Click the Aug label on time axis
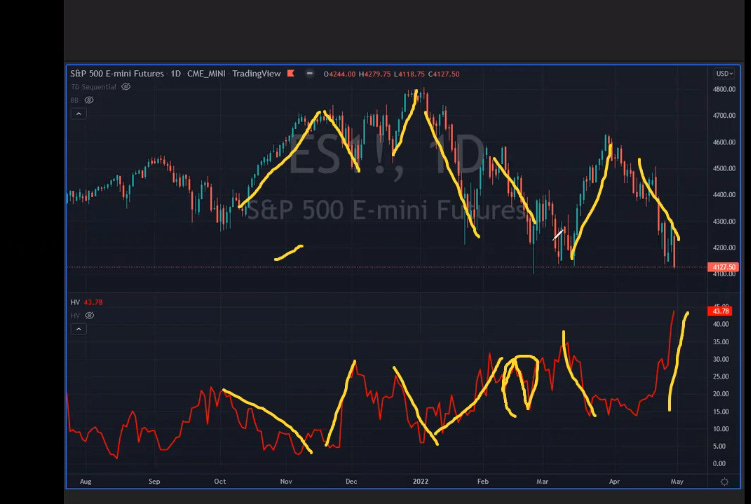The image size is (751, 504). click(85, 481)
